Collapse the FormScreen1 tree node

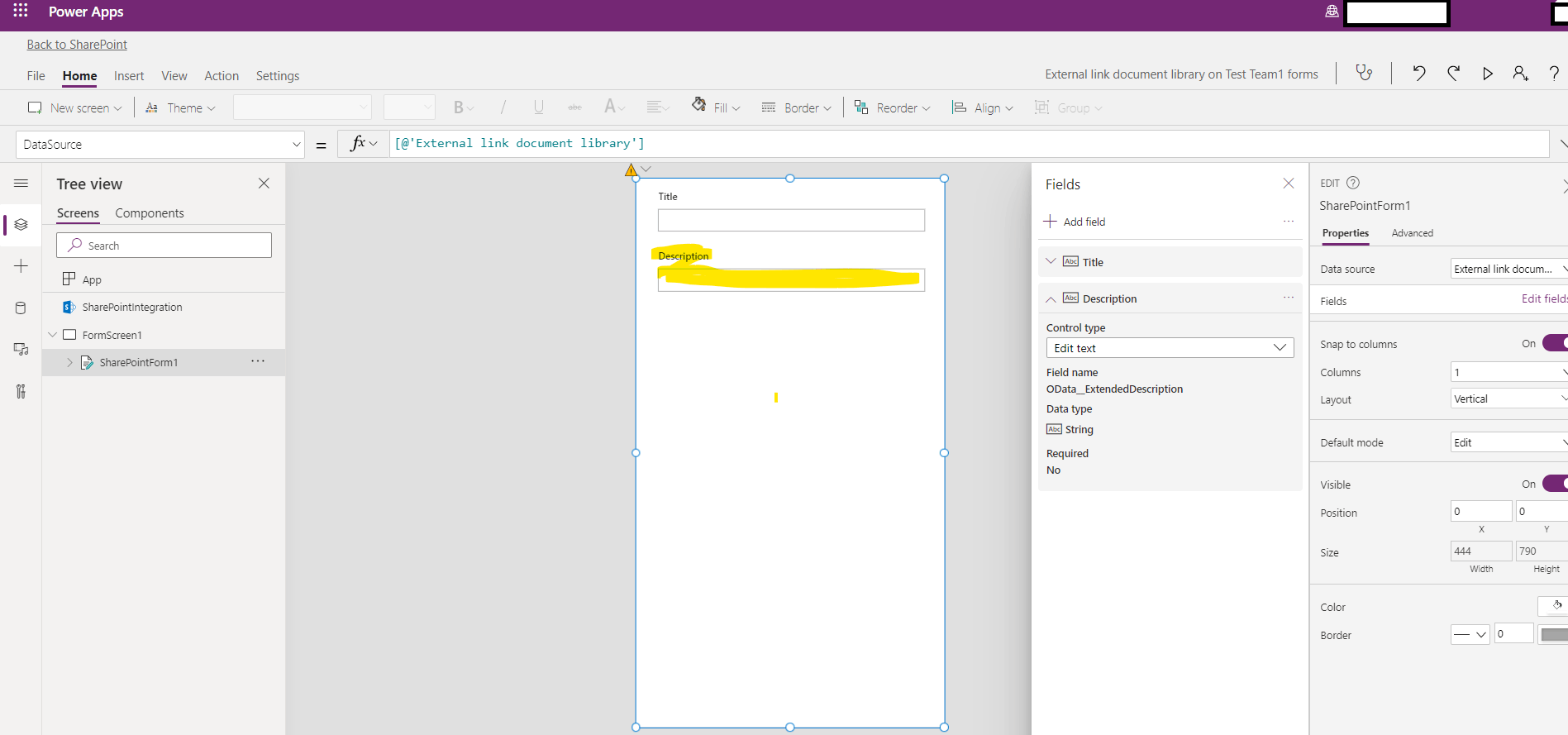[53, 335]
